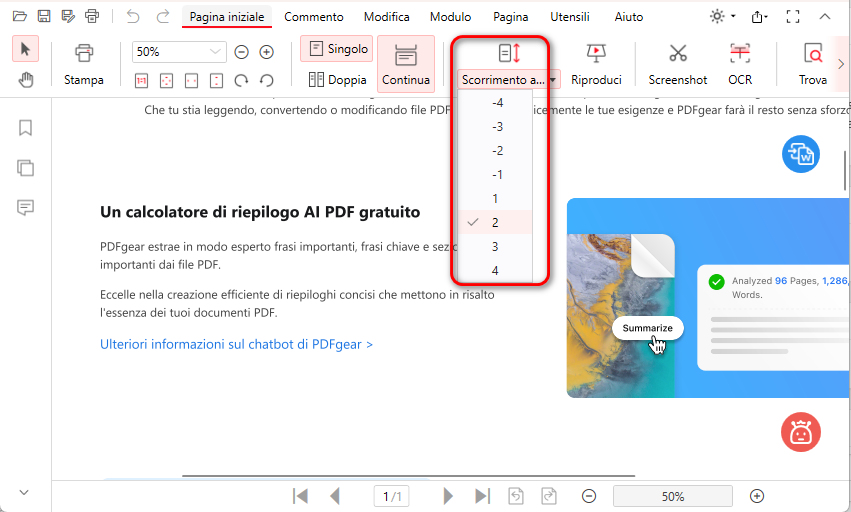Open the red chatbot assistant button
Viewport: 851px width, 512px height.
[801, 432]
